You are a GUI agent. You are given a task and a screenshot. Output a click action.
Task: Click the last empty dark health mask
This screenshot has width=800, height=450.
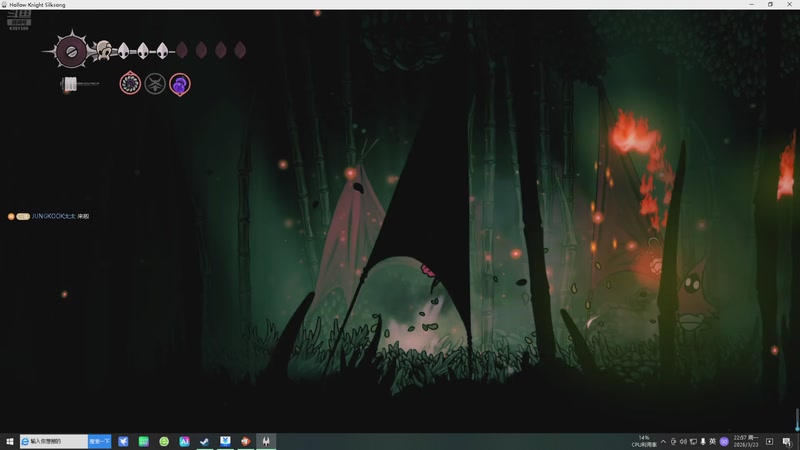[x=240, y=50]
